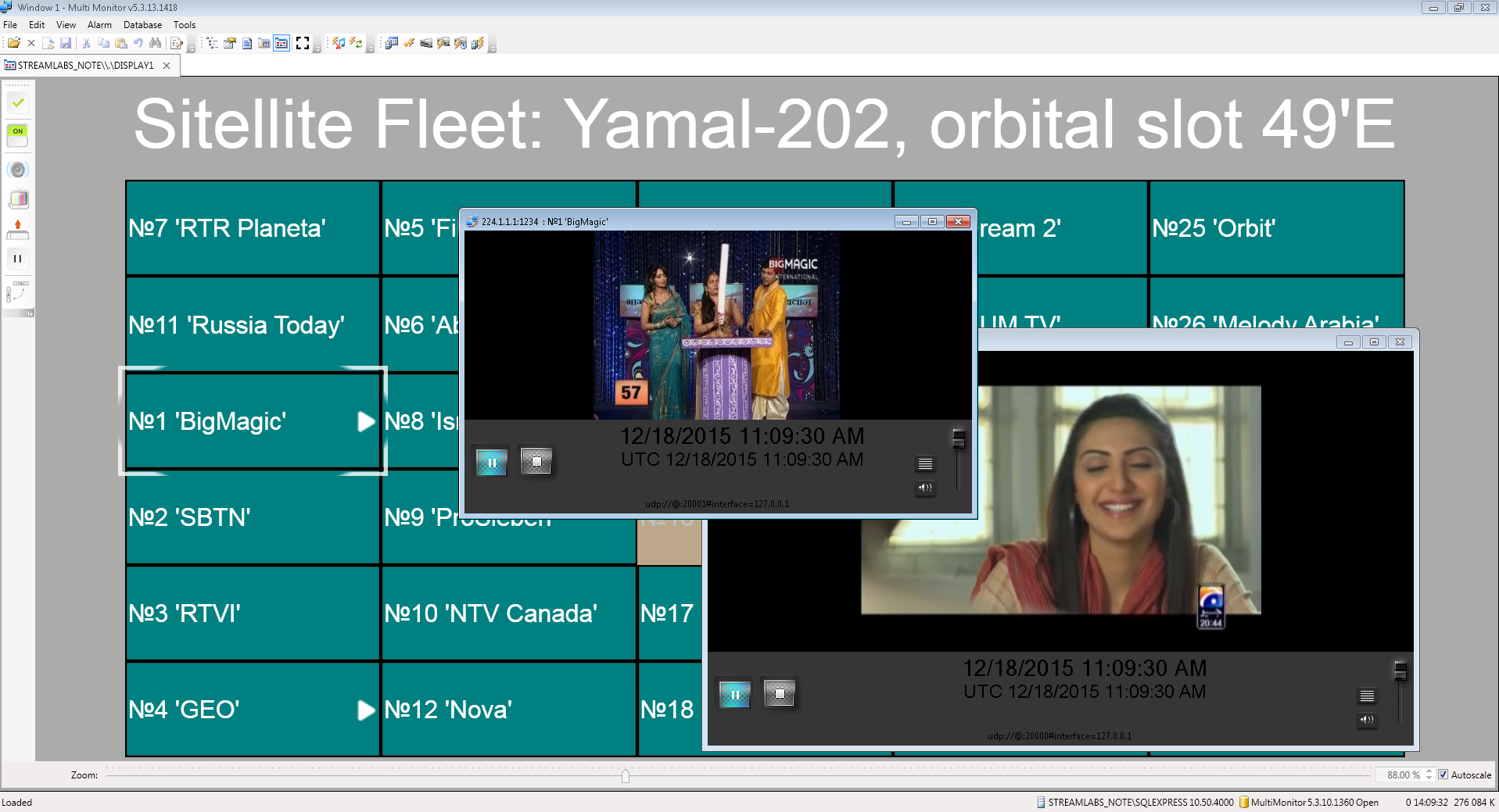Expand the sidebar with bottom arrow
The width and height of the screenshot is (1499, 812).
click(30, 313)
